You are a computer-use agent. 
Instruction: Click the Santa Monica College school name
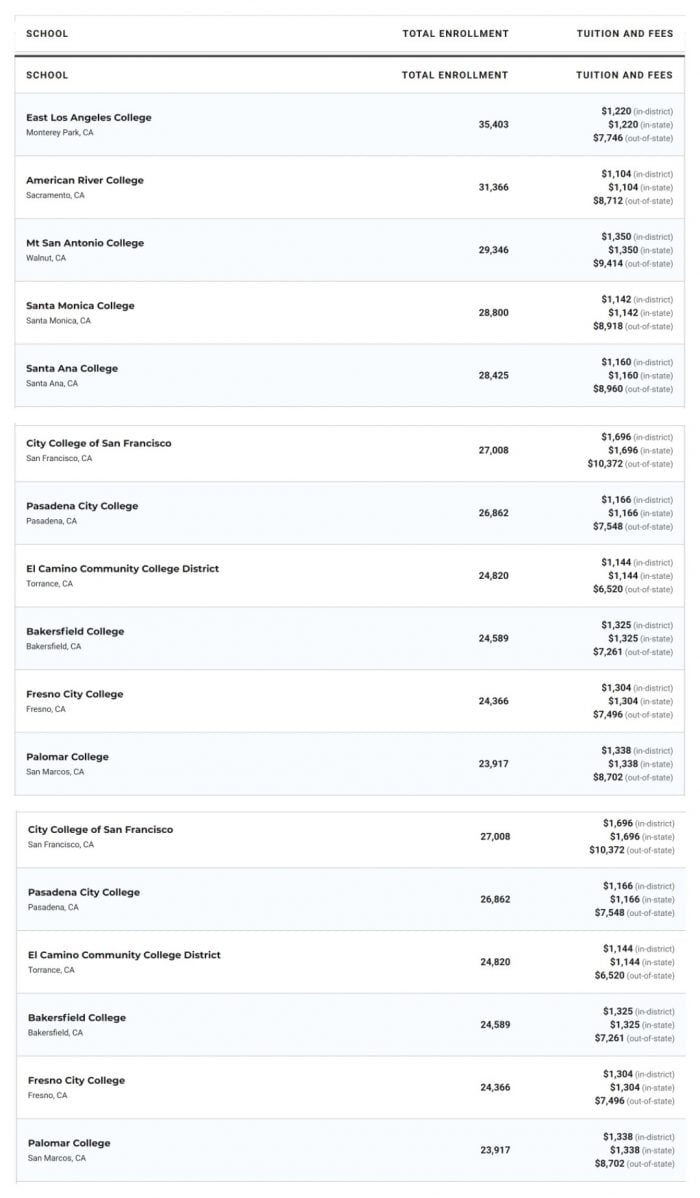pos(80,306)
